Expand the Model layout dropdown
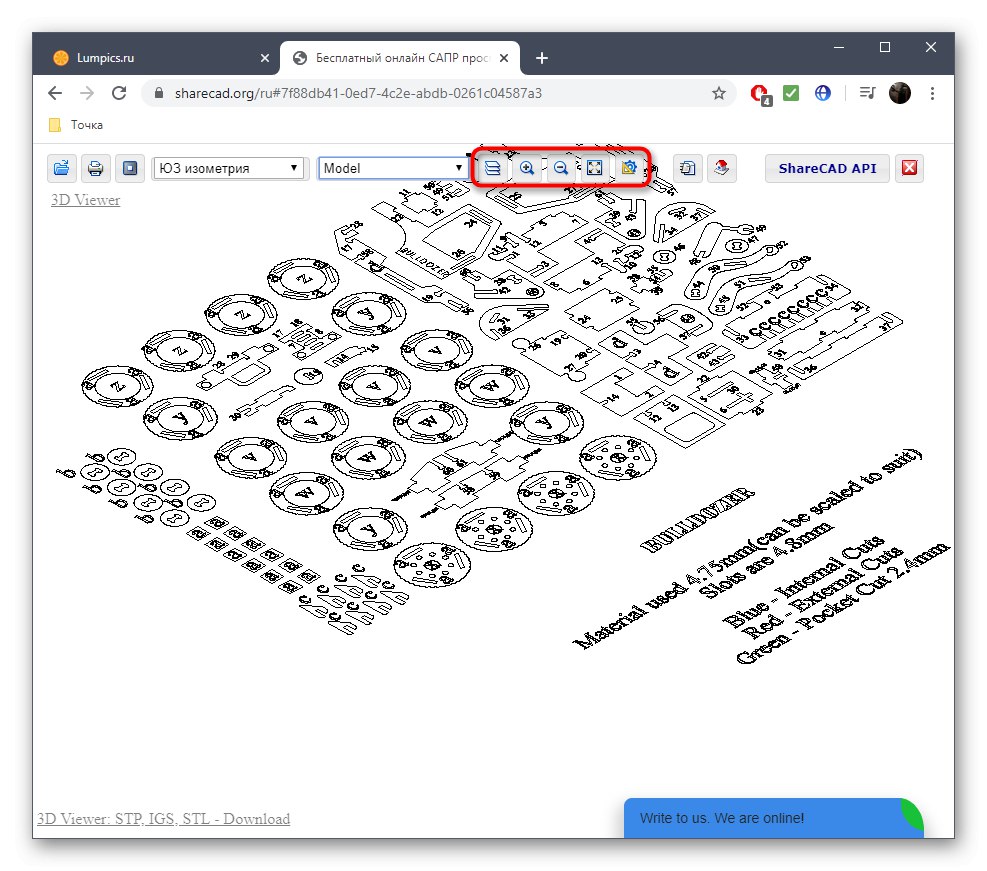This screenshot has height=871, width=987. tap(391, 167)
